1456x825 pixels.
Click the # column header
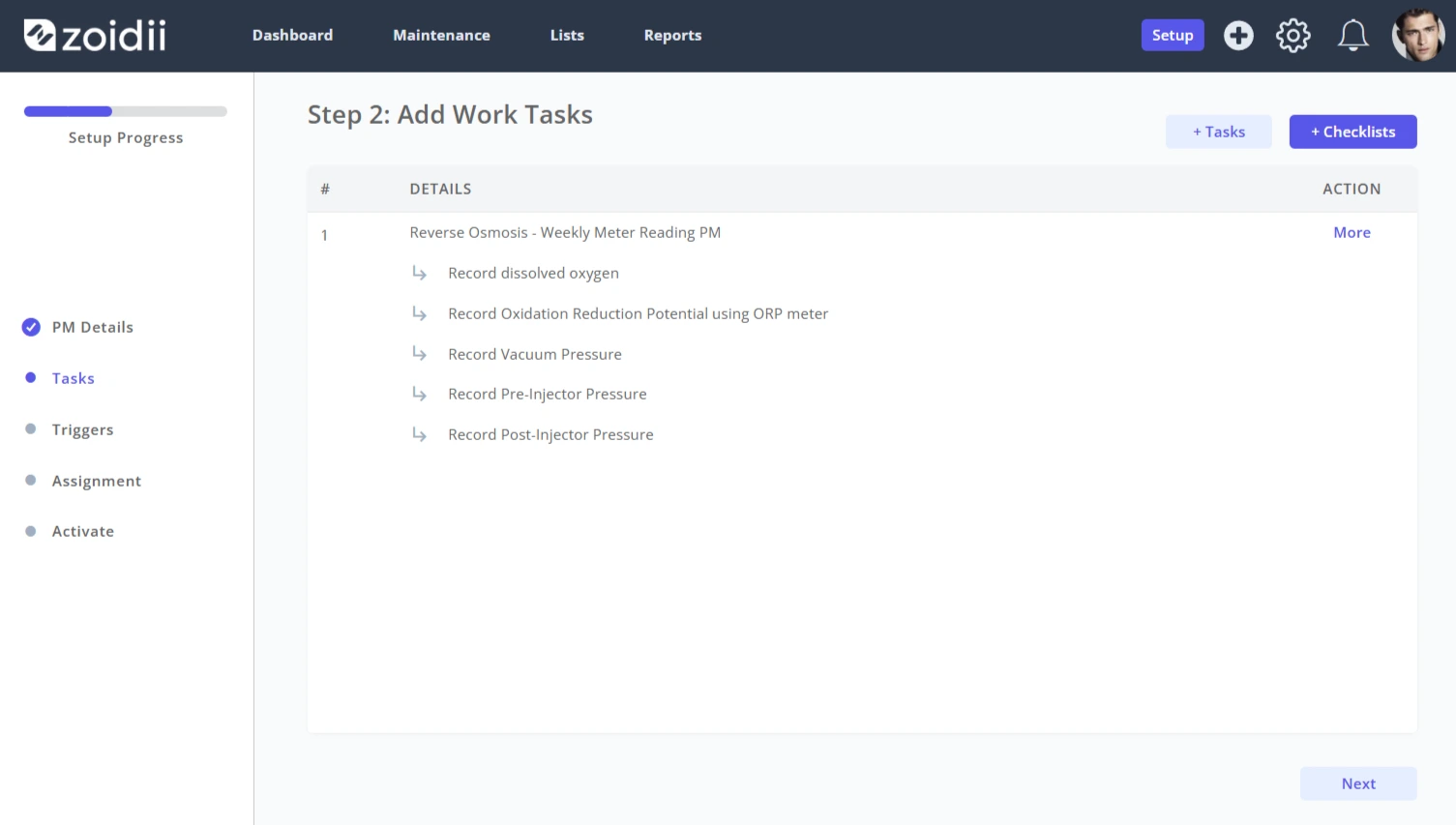(325, 189)
